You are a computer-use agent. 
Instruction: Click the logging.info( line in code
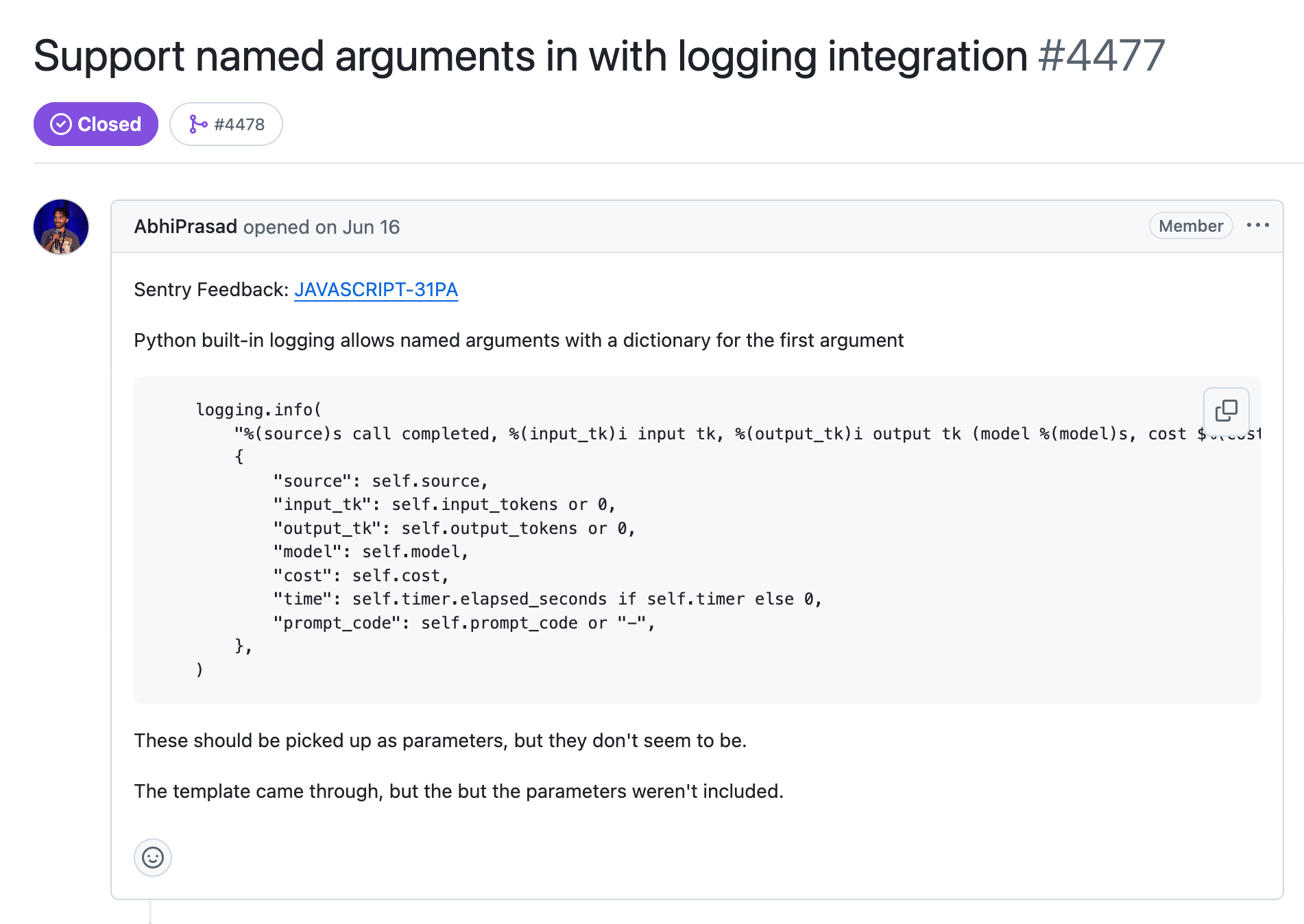(258, 410)
